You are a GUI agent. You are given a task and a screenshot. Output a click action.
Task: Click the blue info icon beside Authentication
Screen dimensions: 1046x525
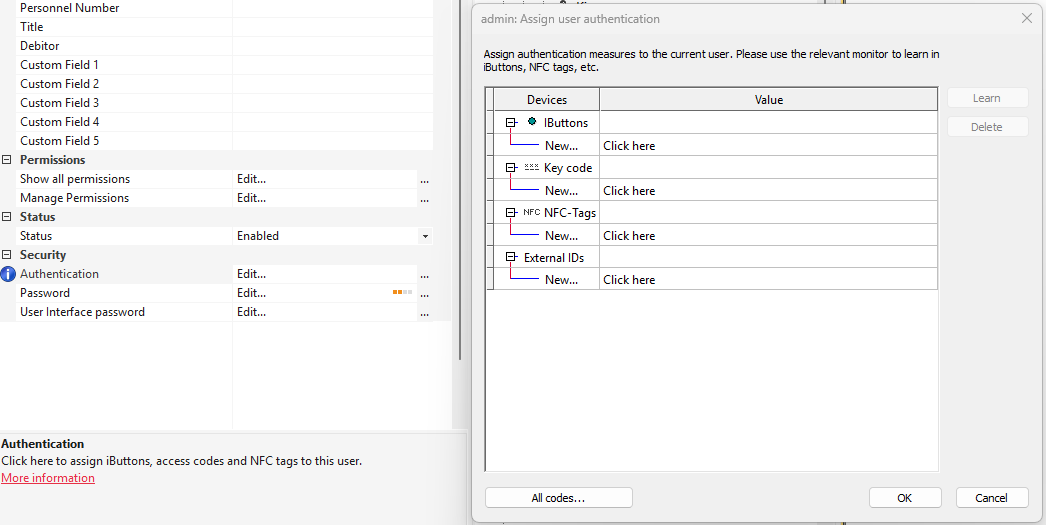[8, 274]
